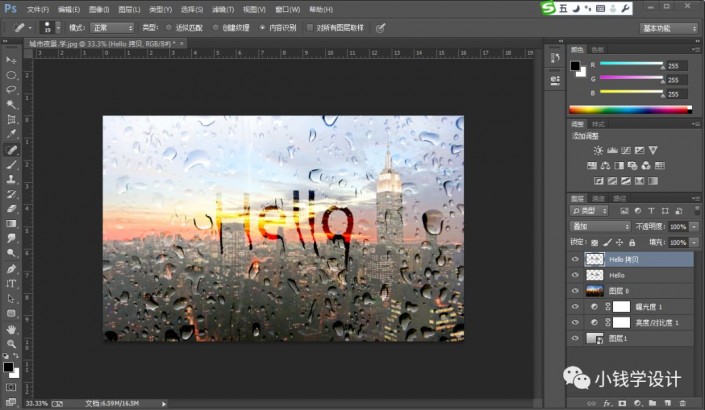The image size is (705, 410).
Task: Click the R channel slider
Action: (631, 64)
